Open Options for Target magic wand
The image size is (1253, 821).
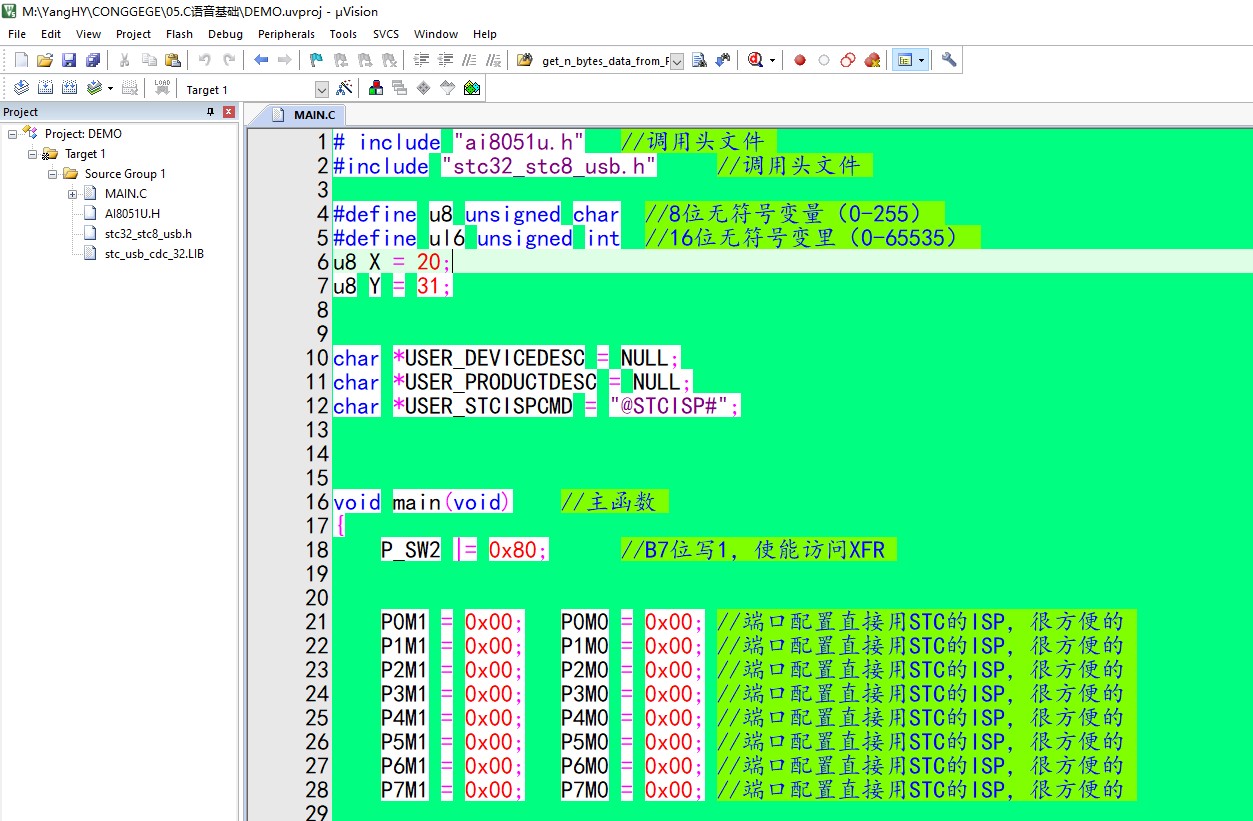pos(344,88)
